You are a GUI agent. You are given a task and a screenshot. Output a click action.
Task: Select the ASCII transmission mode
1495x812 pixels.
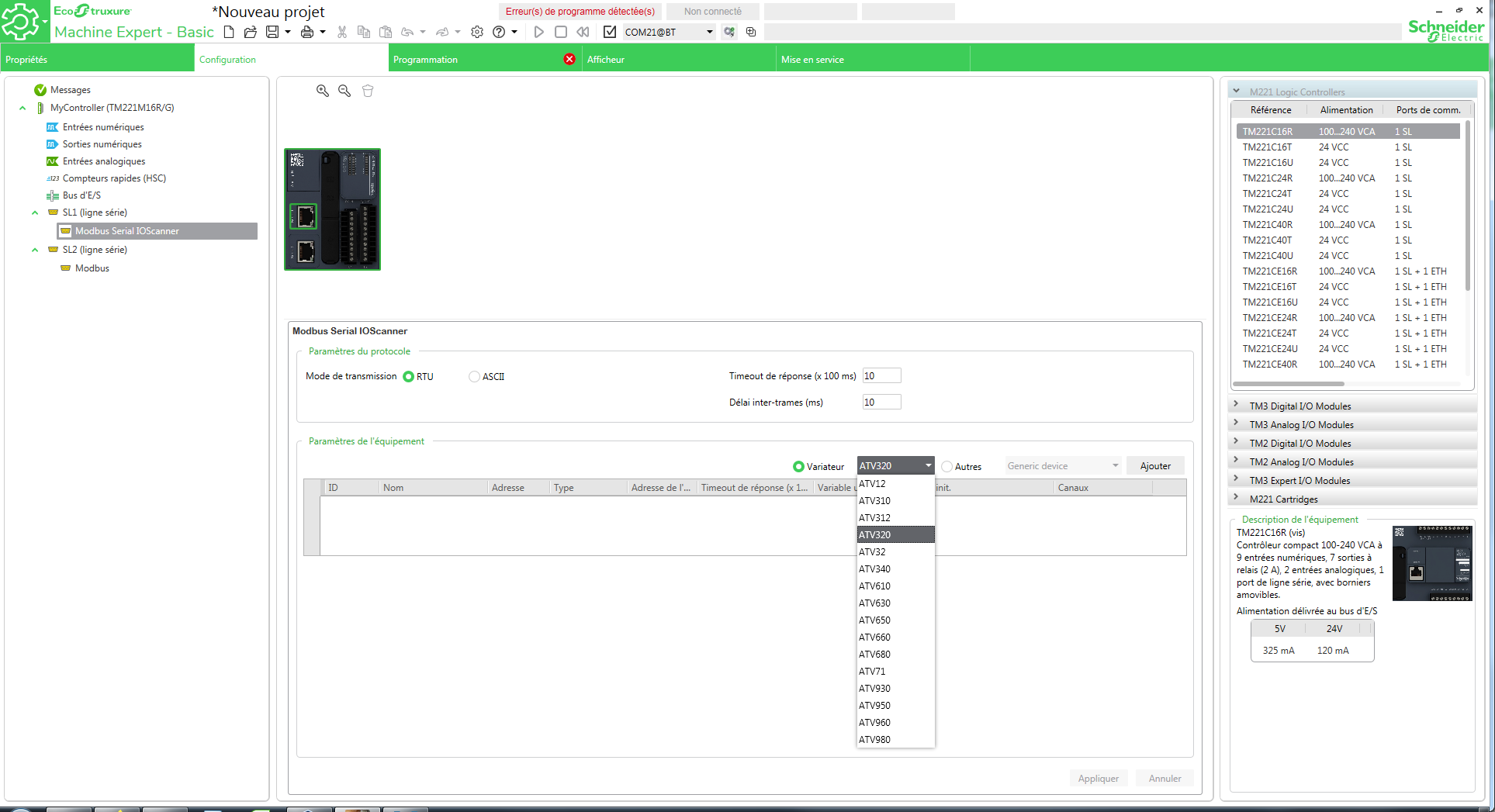pyautogui.click(x=475, y=377)
